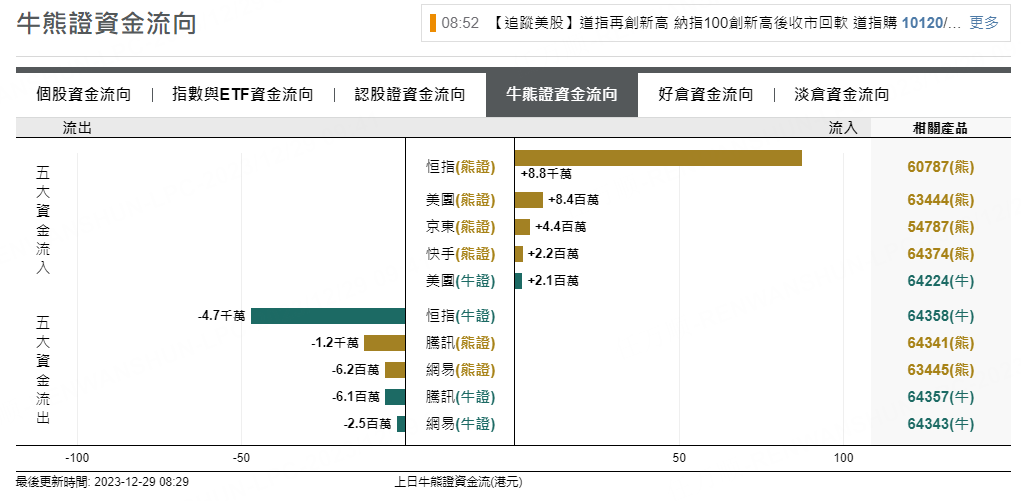Screen dimensions: 1021x501
Task: Click the 快手(熊證) row label
Action: 460,254
